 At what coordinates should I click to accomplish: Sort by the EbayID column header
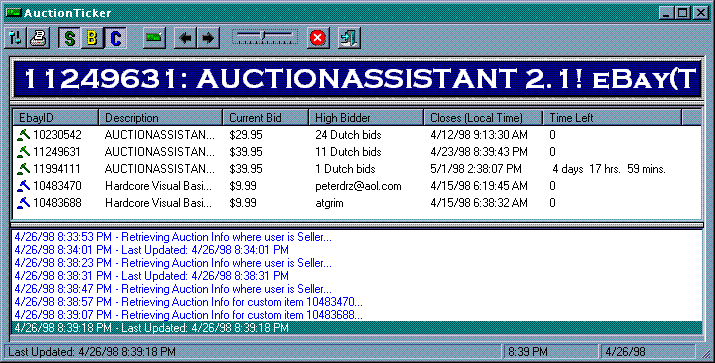[56, 118]
